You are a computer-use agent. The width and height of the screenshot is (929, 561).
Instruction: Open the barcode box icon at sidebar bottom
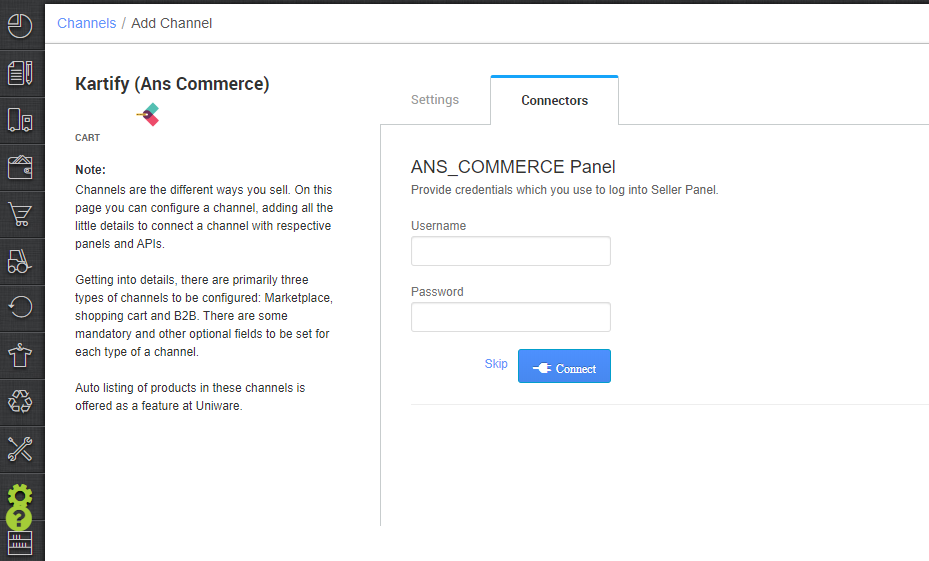pyautogui.click(x=20, y=543)
